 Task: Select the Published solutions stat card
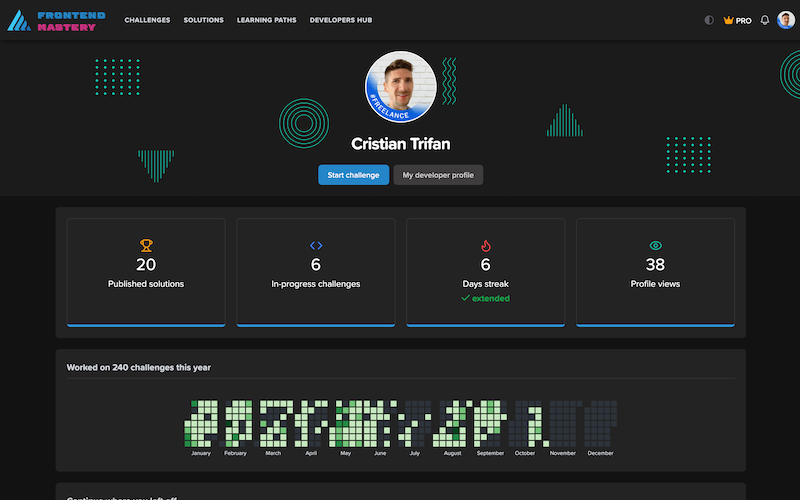coord(146,272)
